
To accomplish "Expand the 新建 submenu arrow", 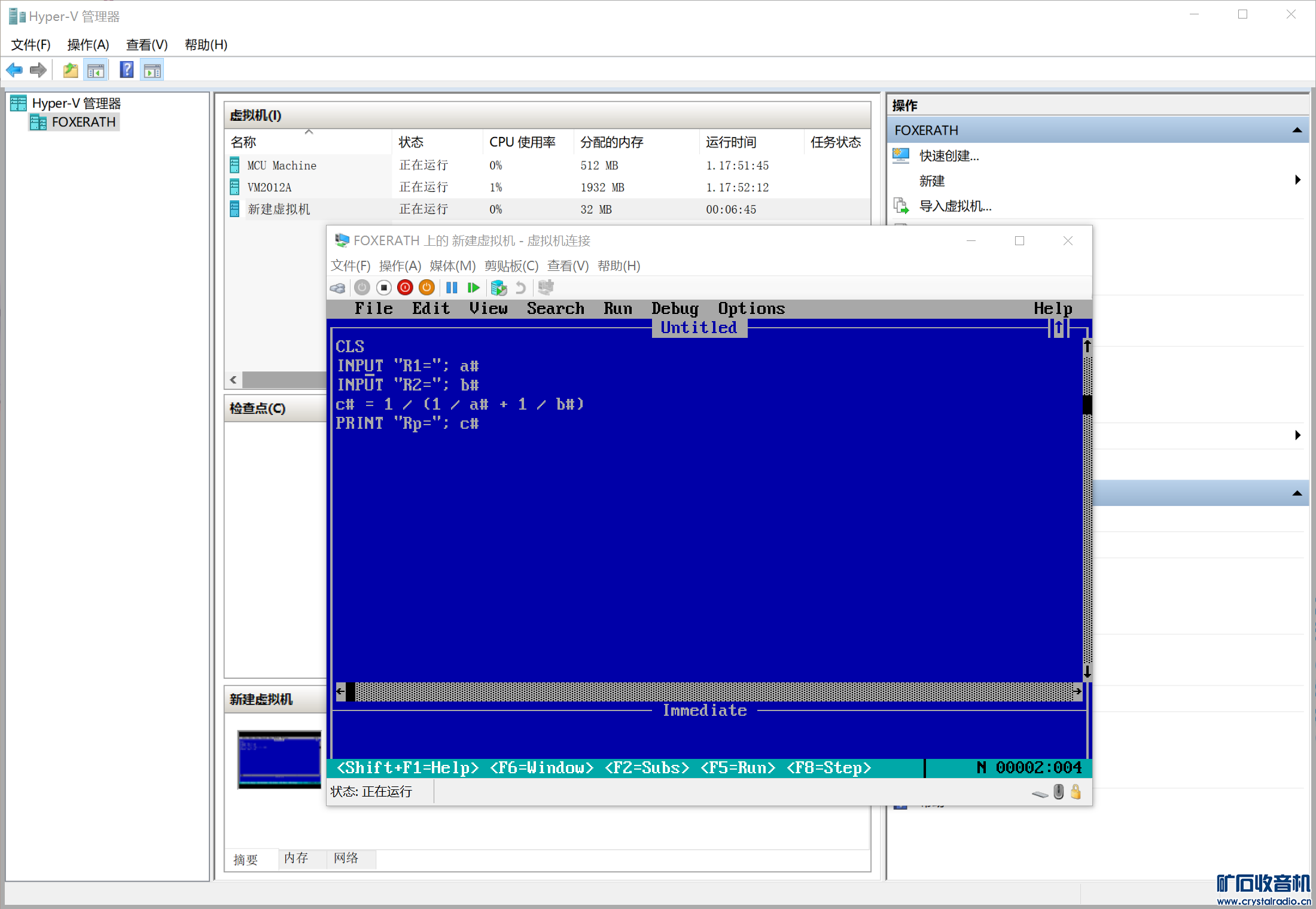I will coord(1297,180).
